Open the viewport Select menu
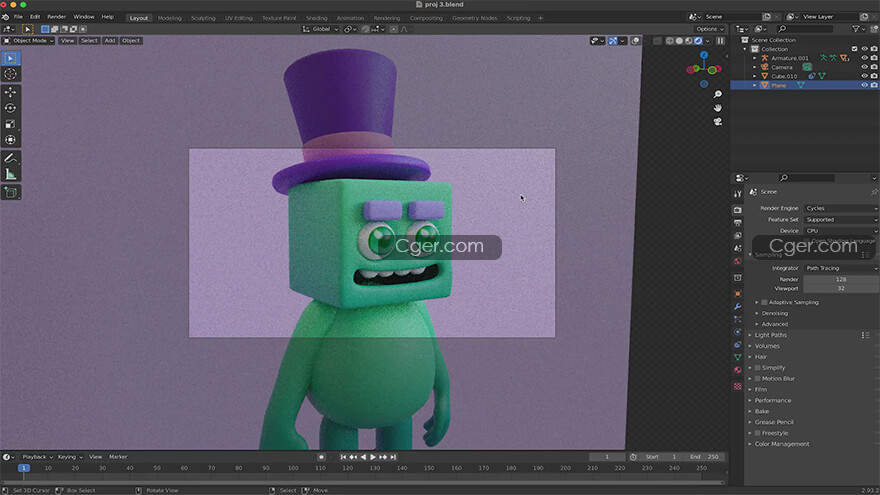The image size is (880, 495). coord(89,40)
